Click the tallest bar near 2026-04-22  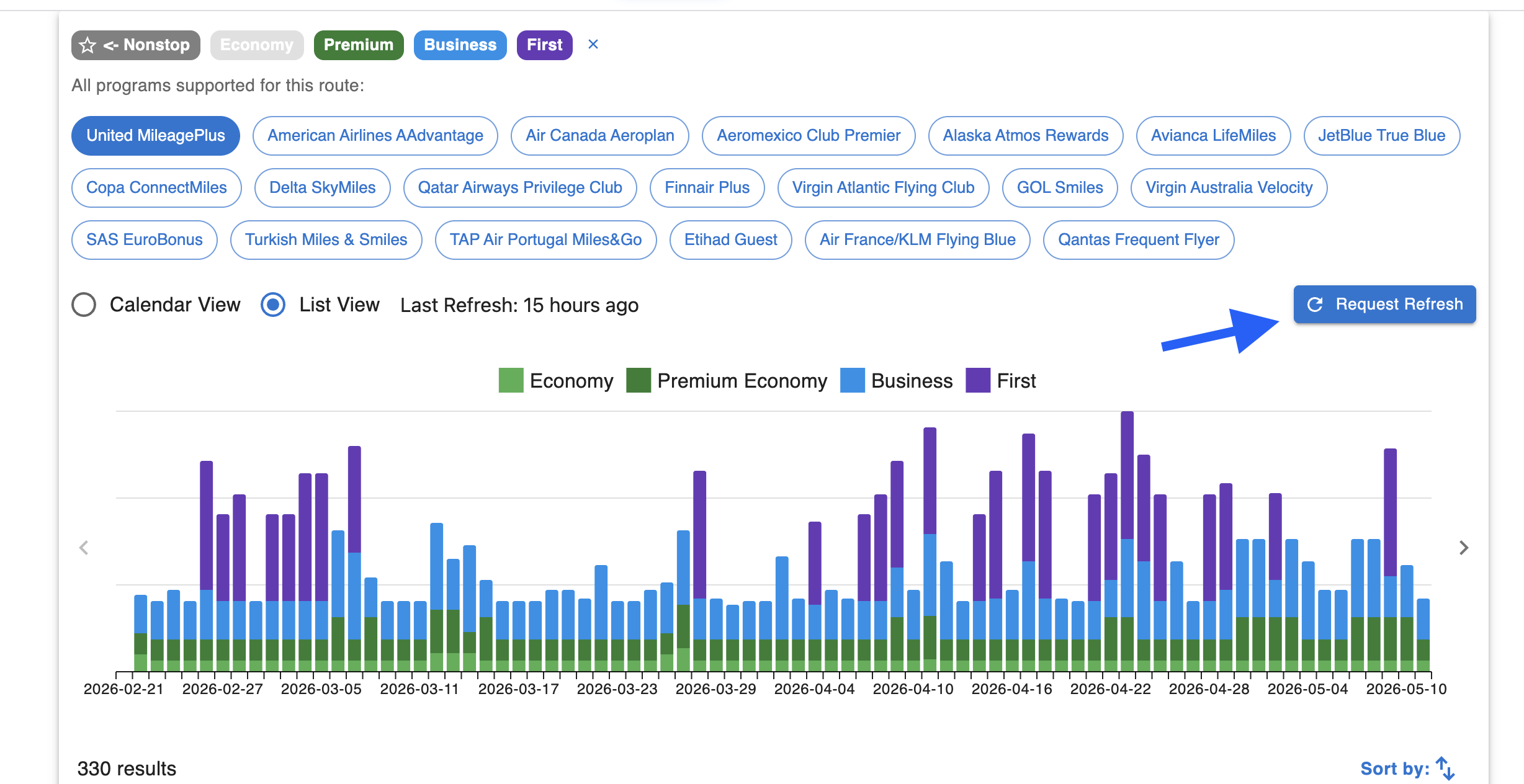click(x=1127, y=541)
